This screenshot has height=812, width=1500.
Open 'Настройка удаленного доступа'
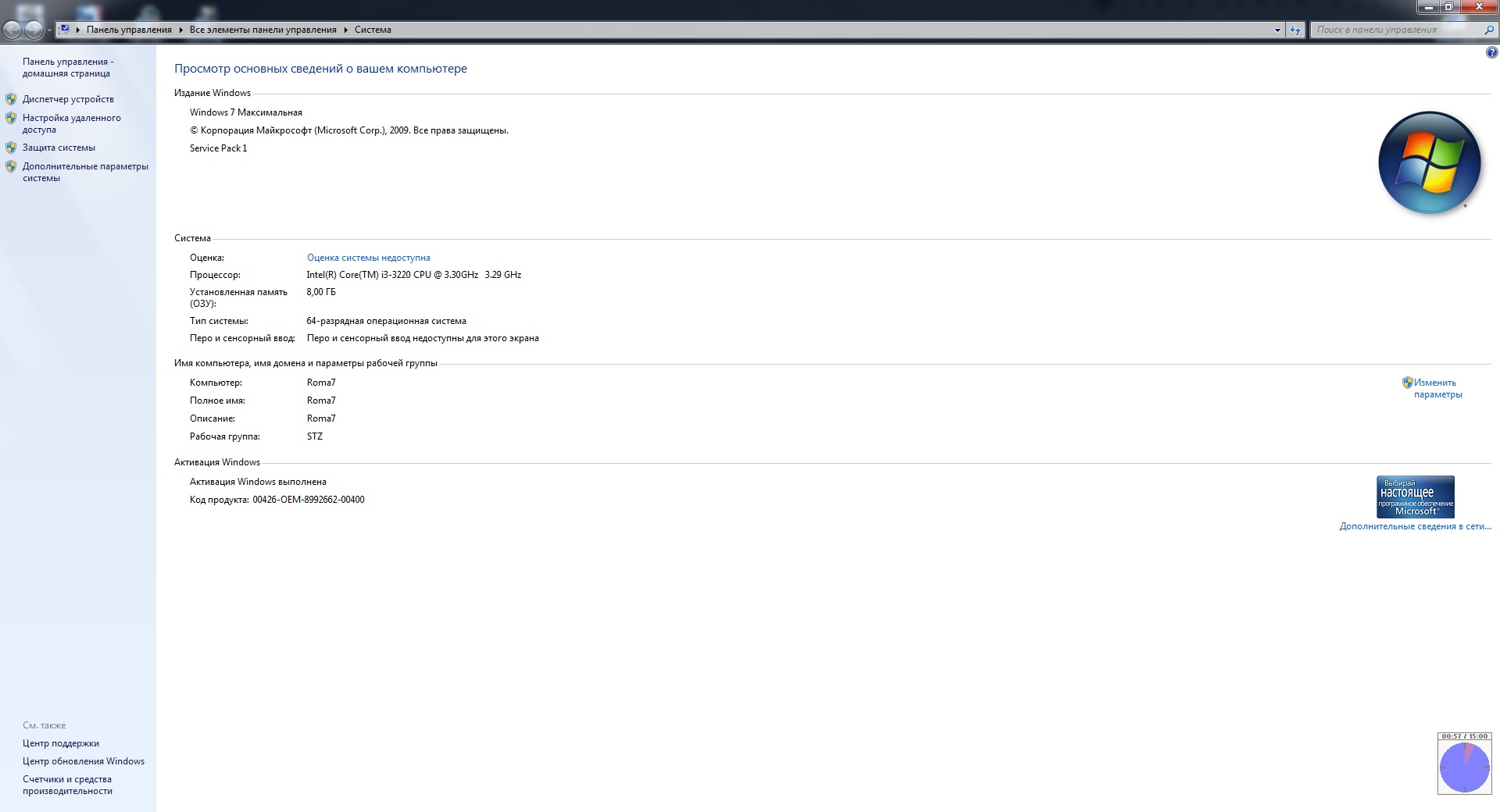pyautogui.click(x=71, y=123)
